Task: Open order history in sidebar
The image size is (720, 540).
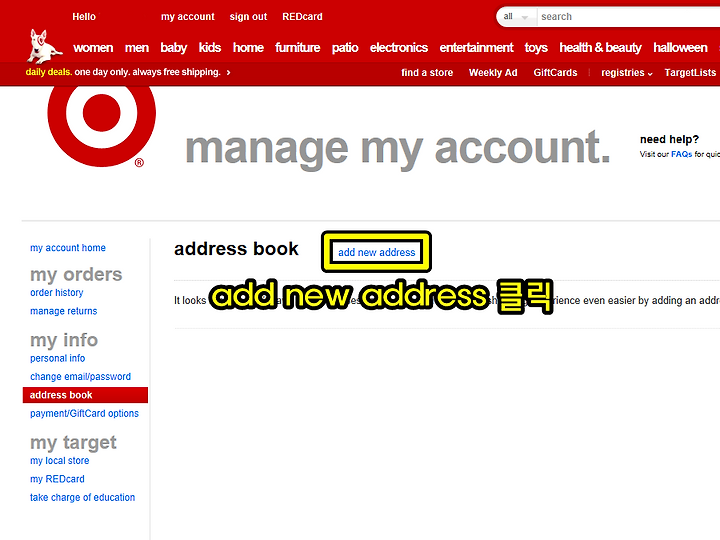Action: tap(56, 292)
